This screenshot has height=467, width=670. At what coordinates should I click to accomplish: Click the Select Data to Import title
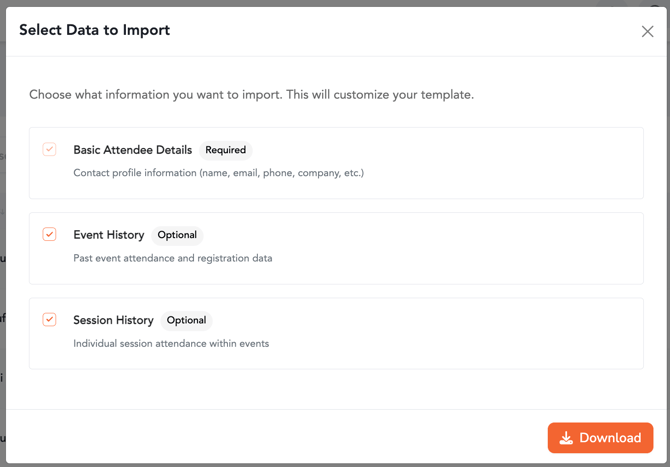pyautogui.click(x=94, y=30)
